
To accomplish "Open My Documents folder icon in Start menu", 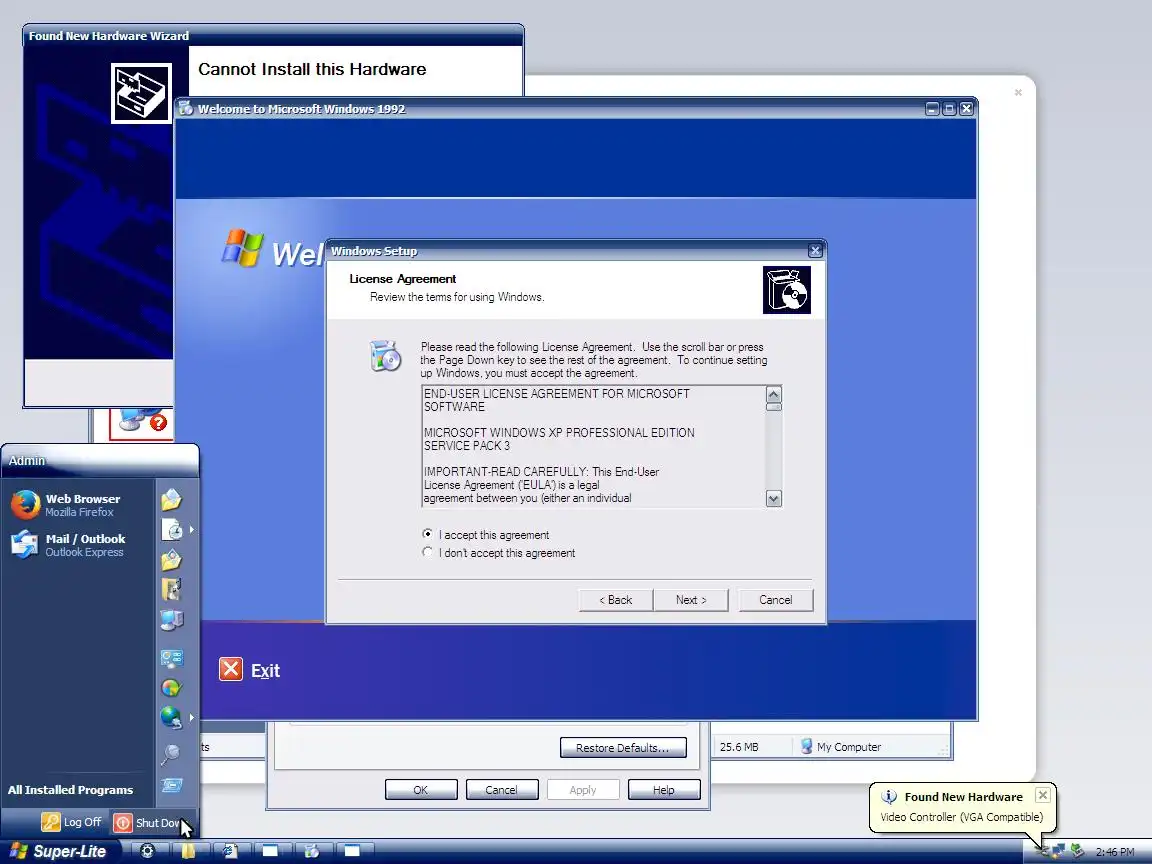I will coord(171,500).
